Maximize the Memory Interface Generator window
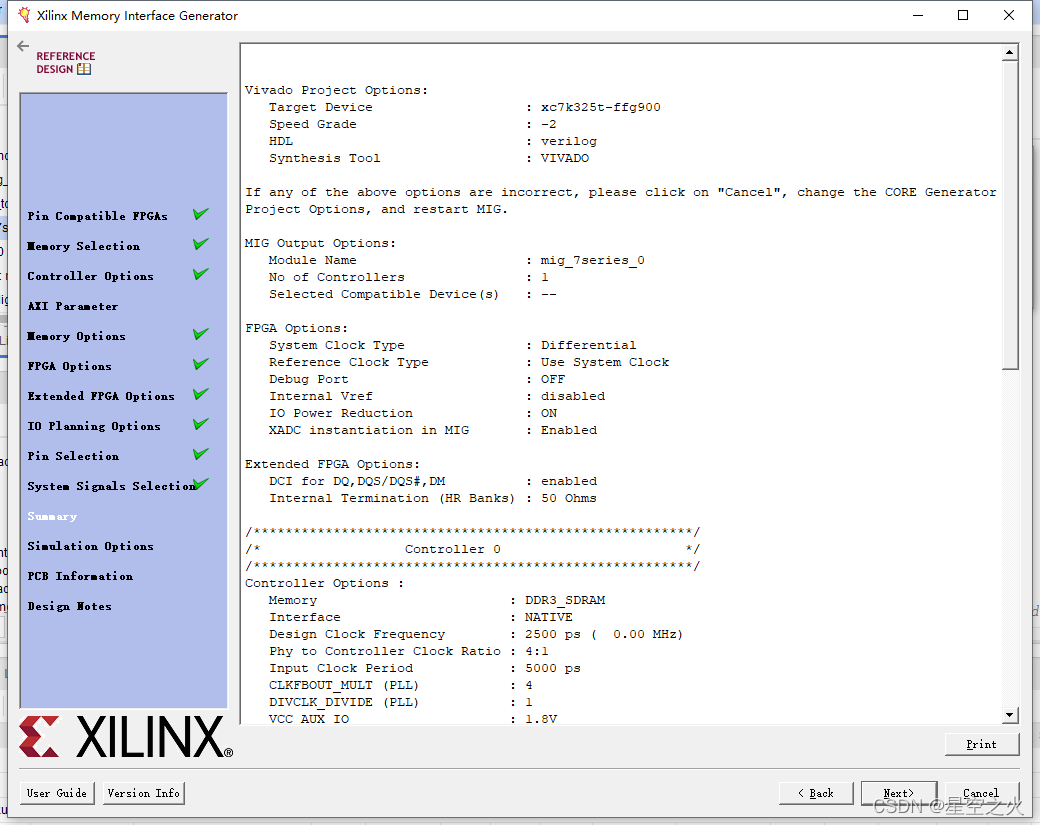Screen dimensions: 1040x825 coord(963,15)
